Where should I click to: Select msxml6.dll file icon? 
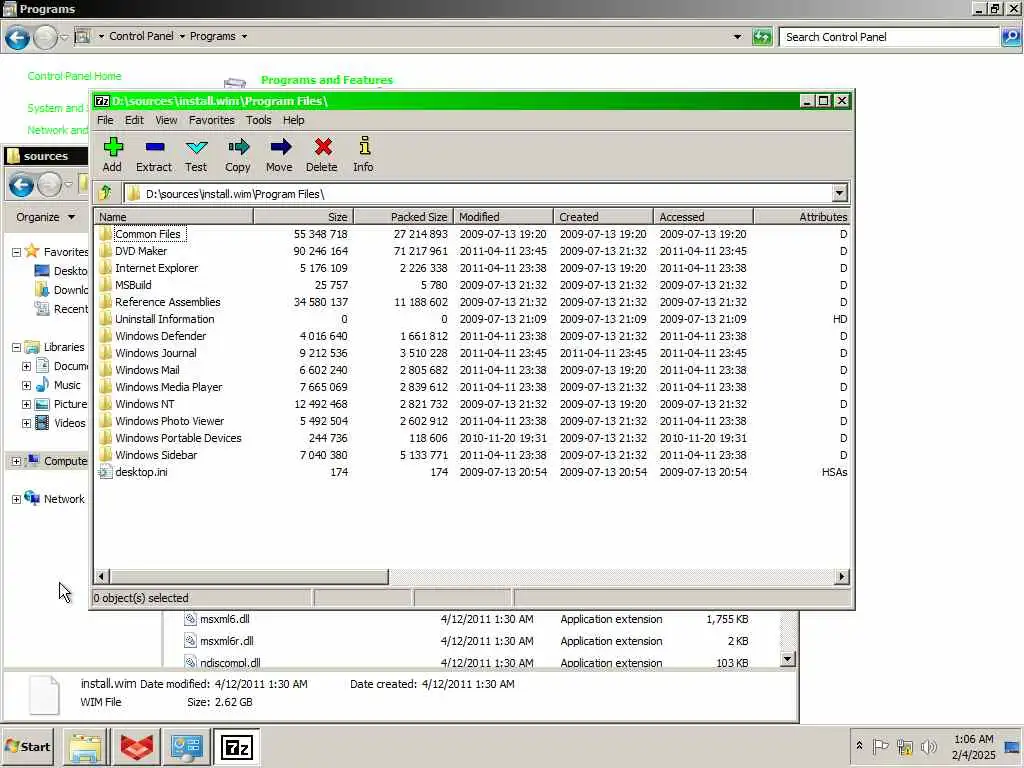coord(190,619)
